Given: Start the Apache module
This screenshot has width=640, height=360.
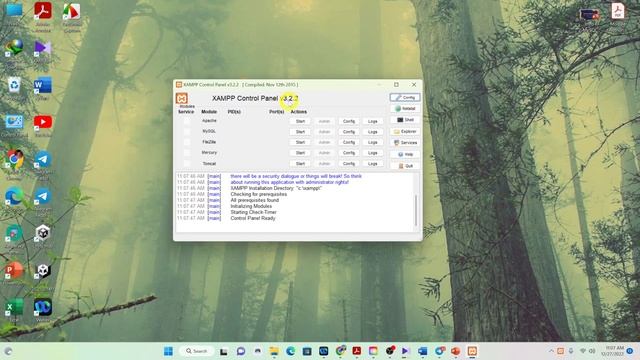Looking at the screenshot, I should 300,121.
